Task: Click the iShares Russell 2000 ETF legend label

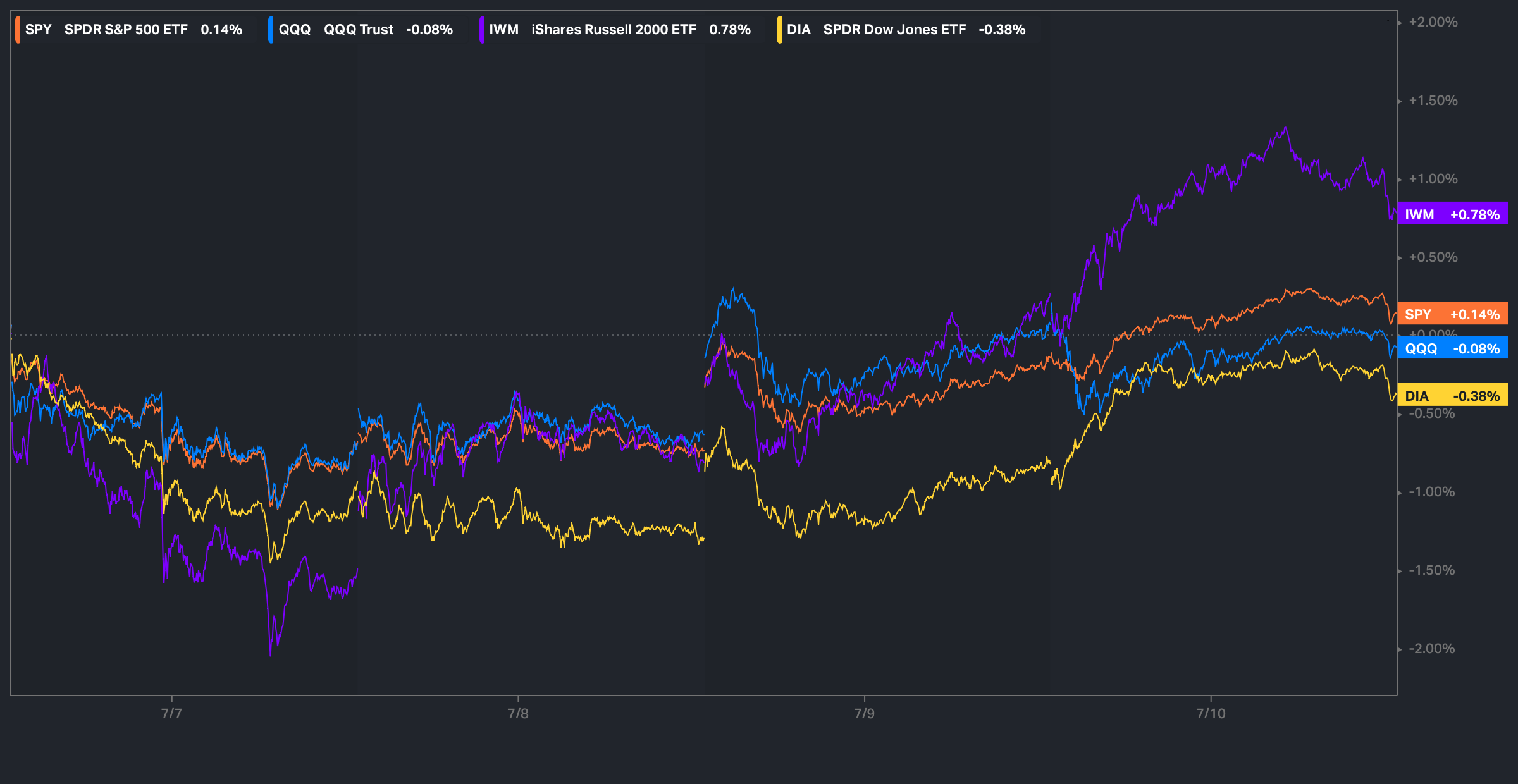Action: coord(614,30)
